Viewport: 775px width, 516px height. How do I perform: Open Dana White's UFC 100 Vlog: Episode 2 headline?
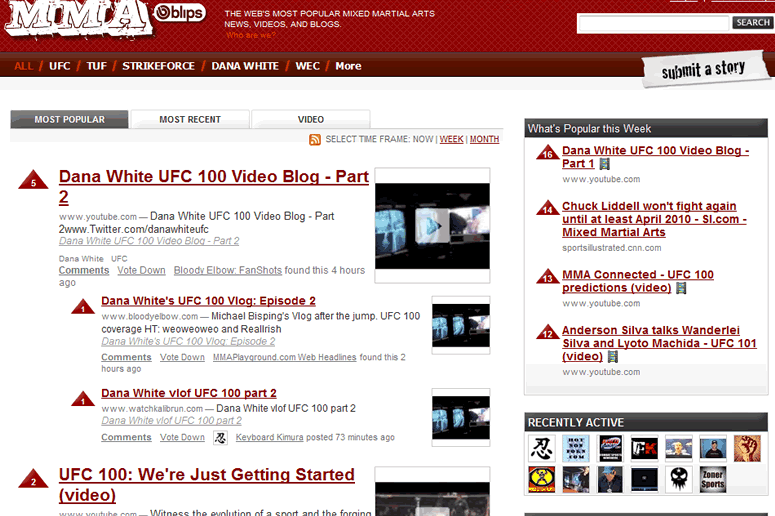208,301
